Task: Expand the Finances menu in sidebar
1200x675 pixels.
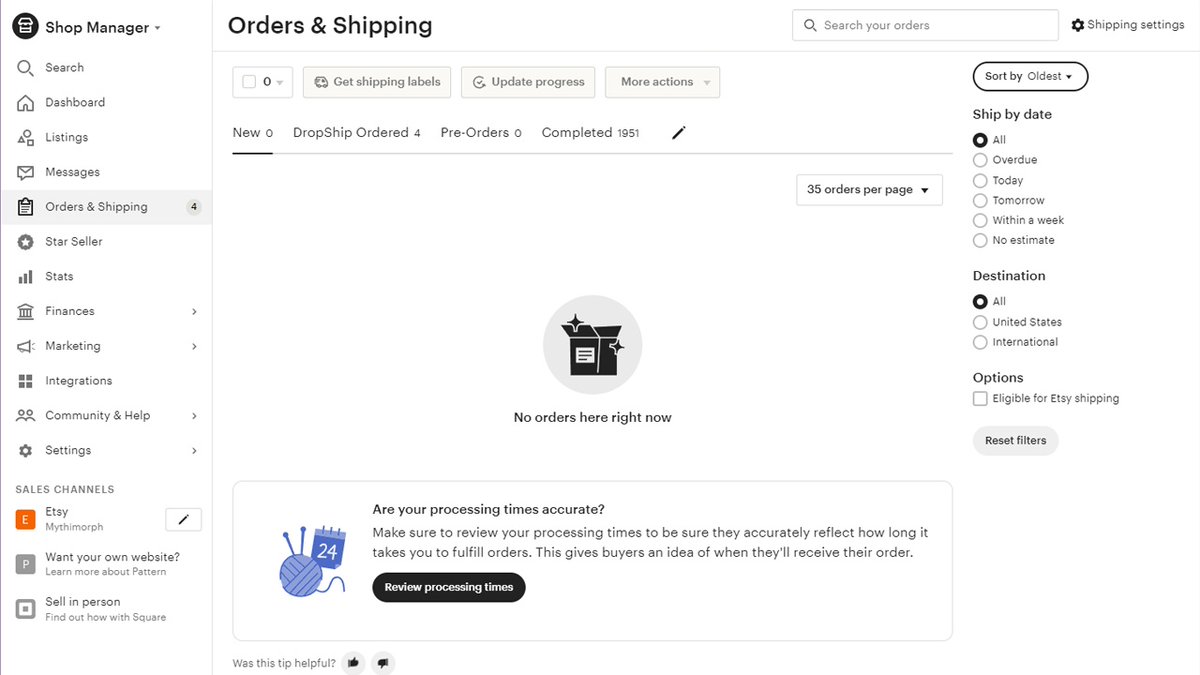Action: click(x=106, y=312)
